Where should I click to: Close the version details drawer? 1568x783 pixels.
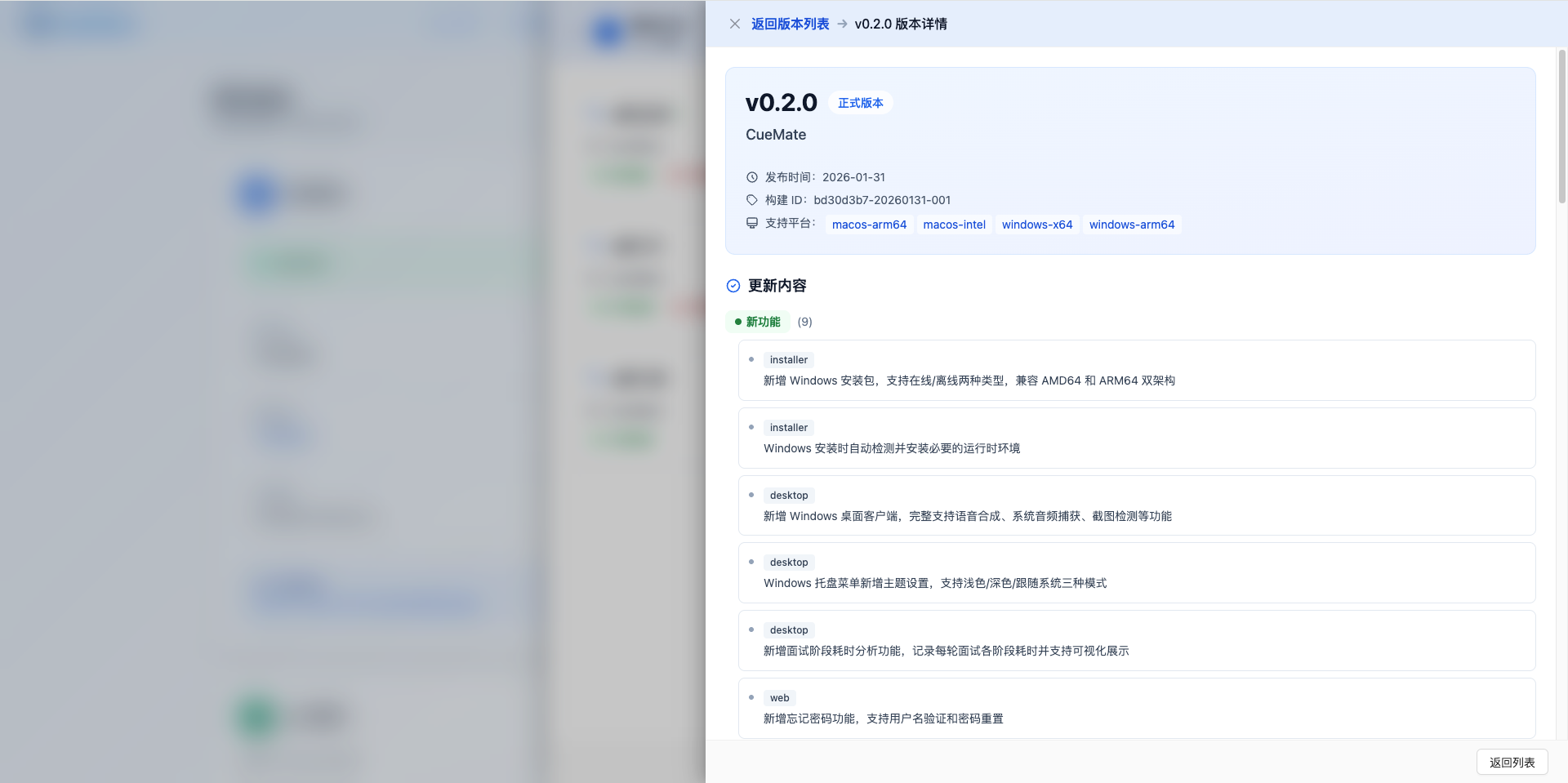734,24
